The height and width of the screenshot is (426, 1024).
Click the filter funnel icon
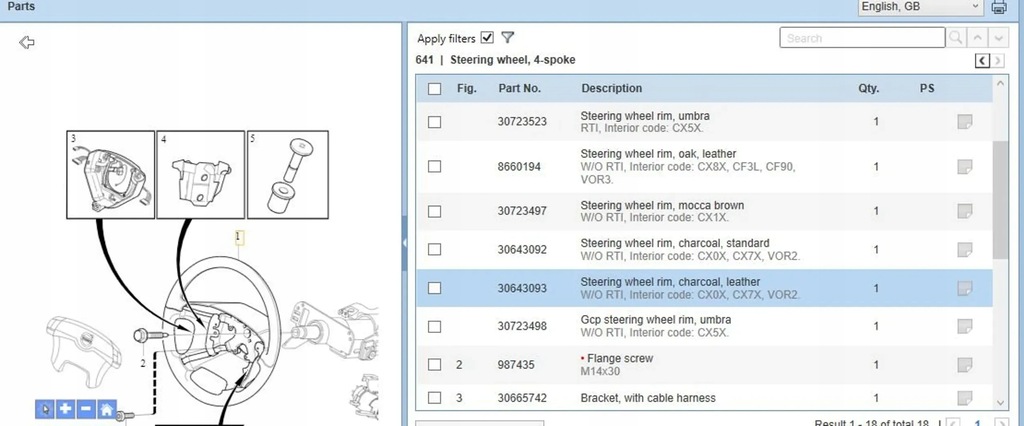click(507, 37)
